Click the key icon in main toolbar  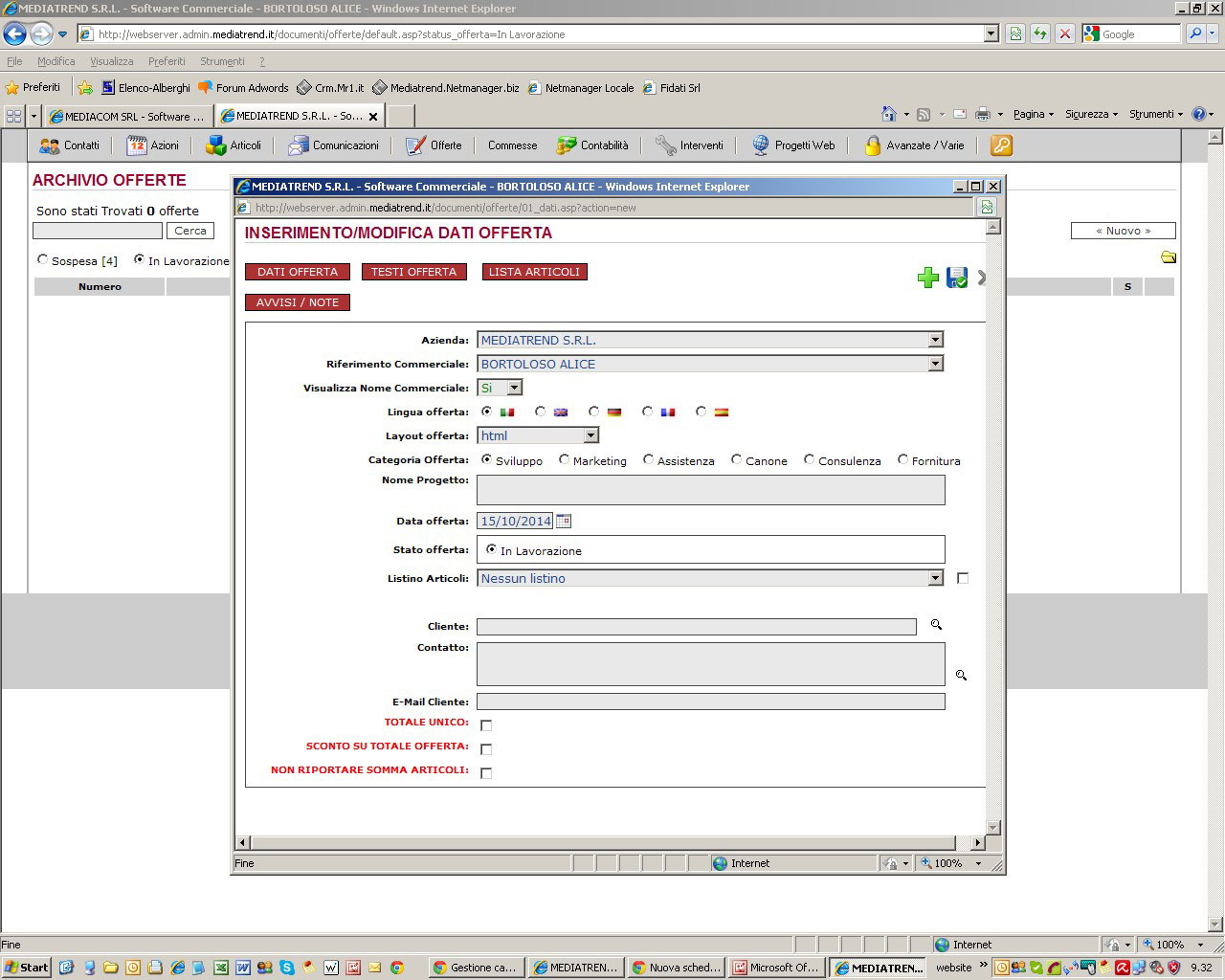pos(1001,145)
